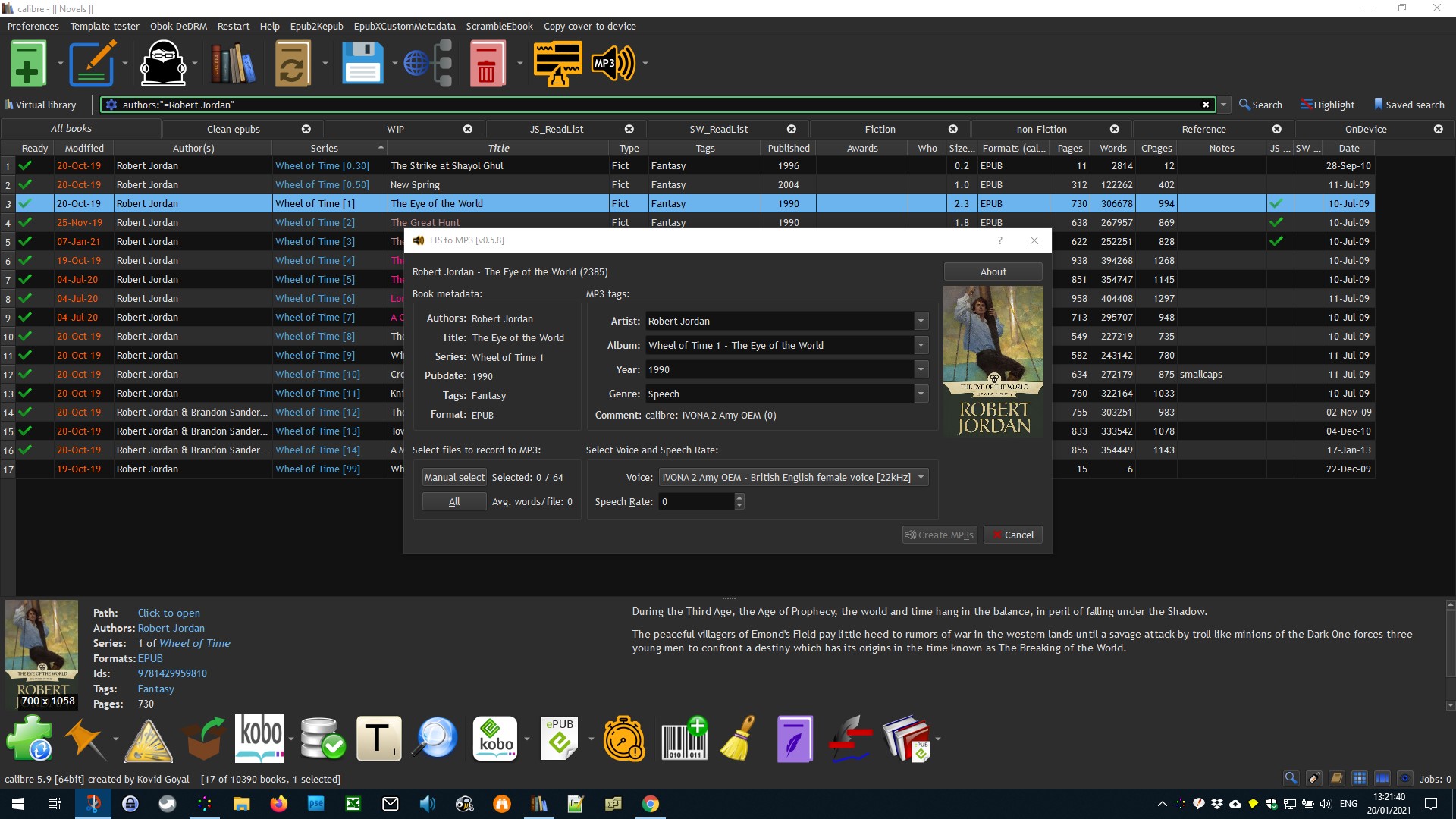
Task: Click the Saved search button
Action: coord(1409,105)
